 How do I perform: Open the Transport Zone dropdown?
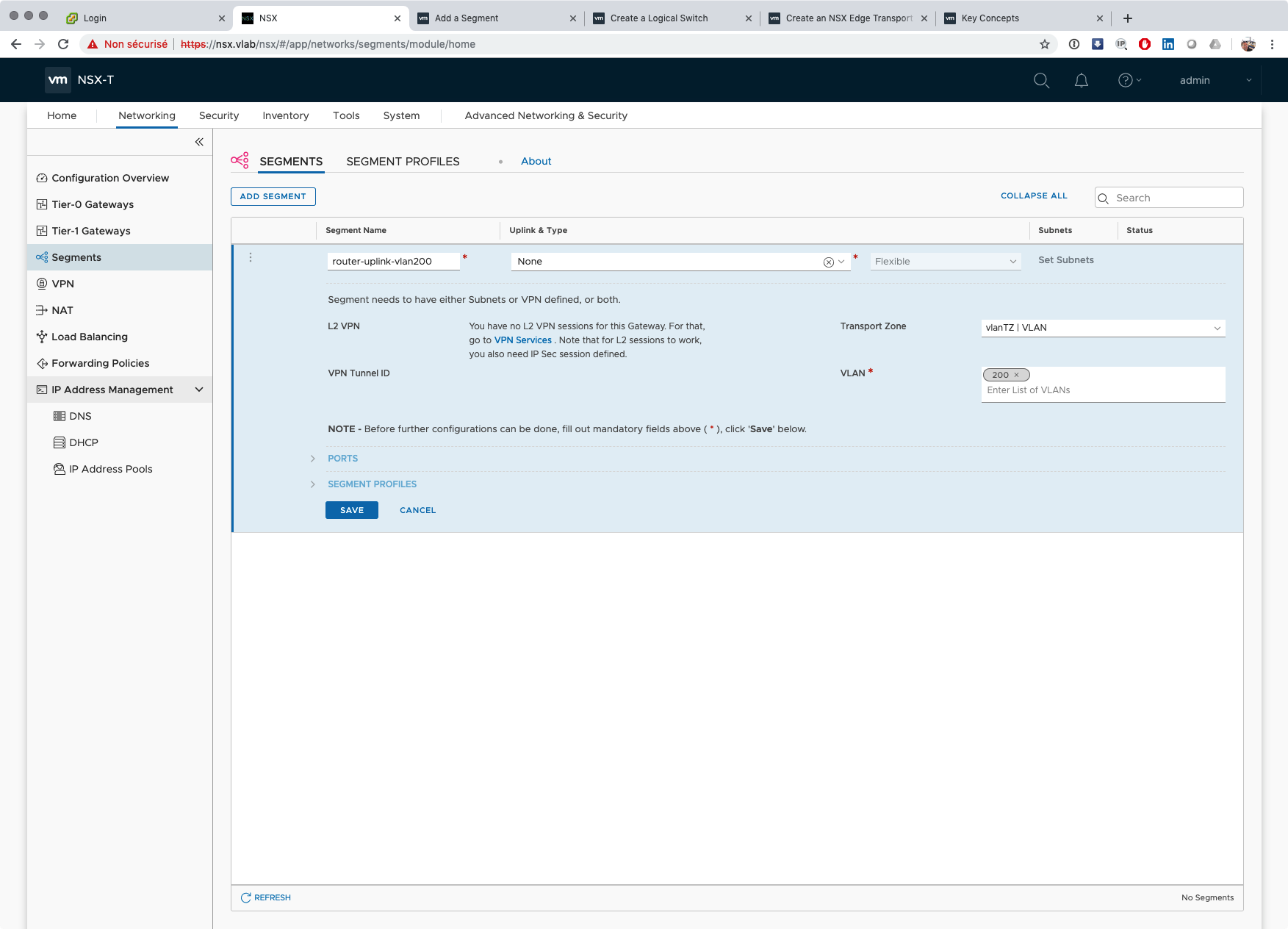click(x=1103, y=328)
